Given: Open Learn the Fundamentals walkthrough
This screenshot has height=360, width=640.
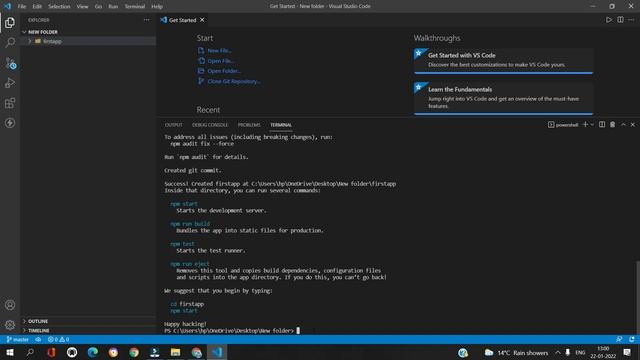Looking at the screenshot, I should pyautogui.click(x=503, y=98).
